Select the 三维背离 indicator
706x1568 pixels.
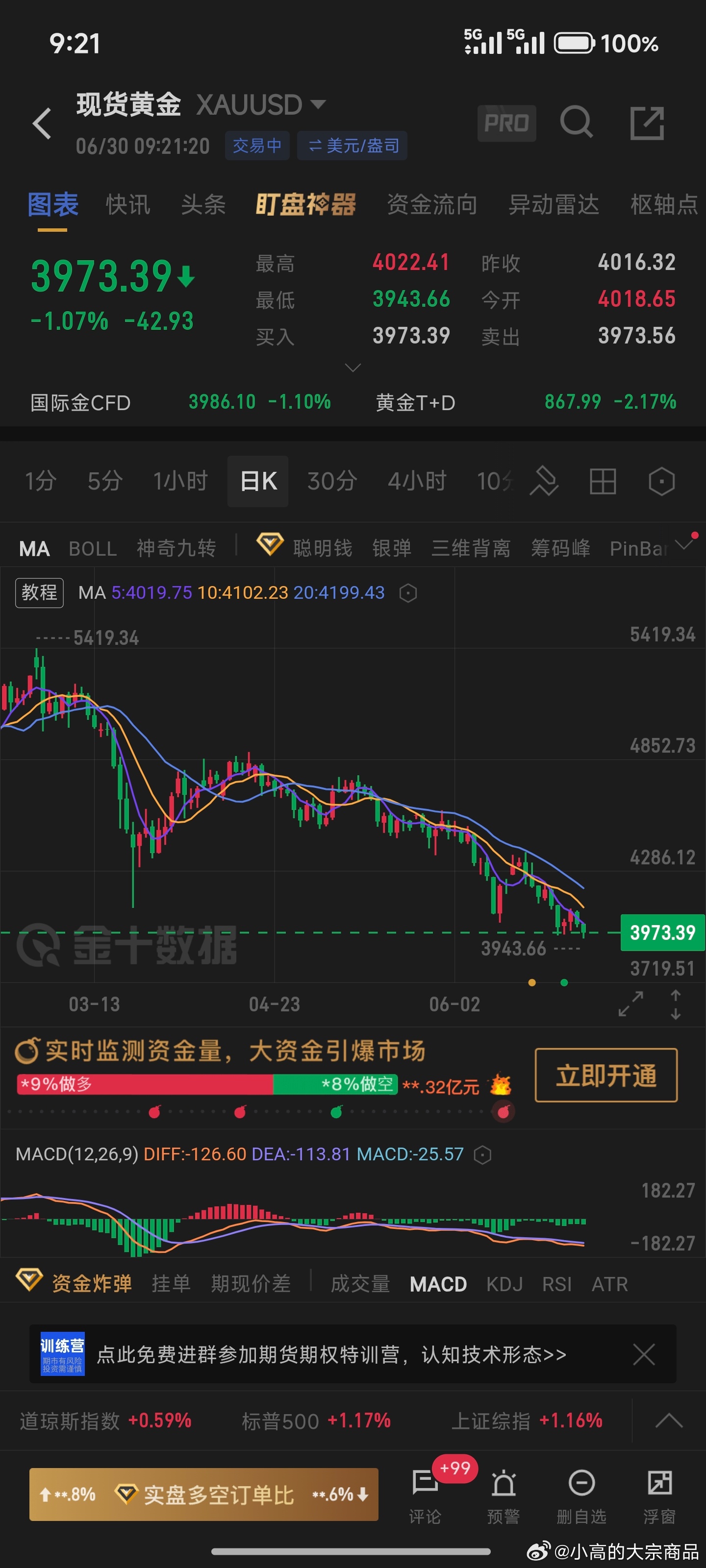pyautogui.click(x=471, y=549)
